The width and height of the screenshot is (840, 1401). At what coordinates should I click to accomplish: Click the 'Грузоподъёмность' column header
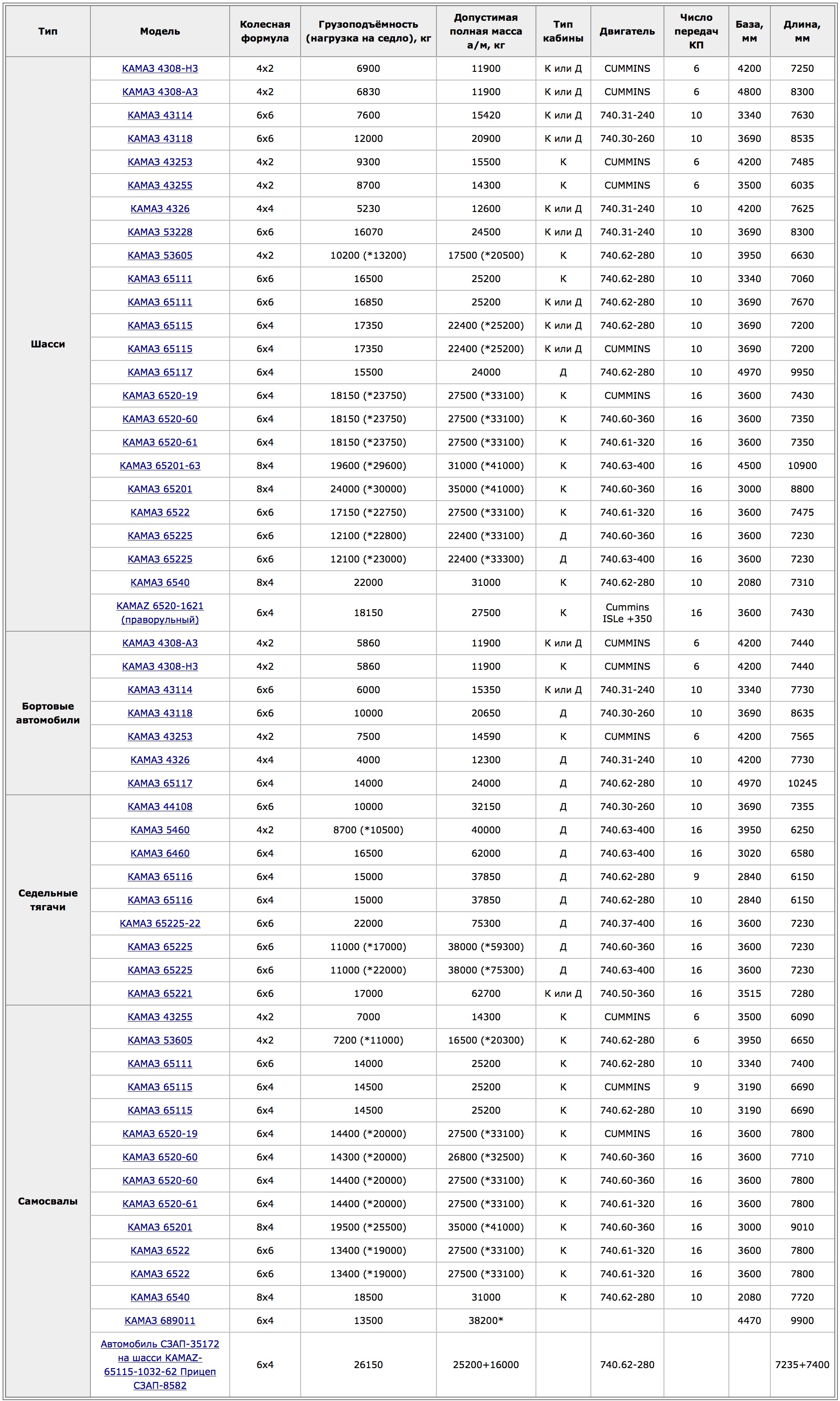pos(369,32)
